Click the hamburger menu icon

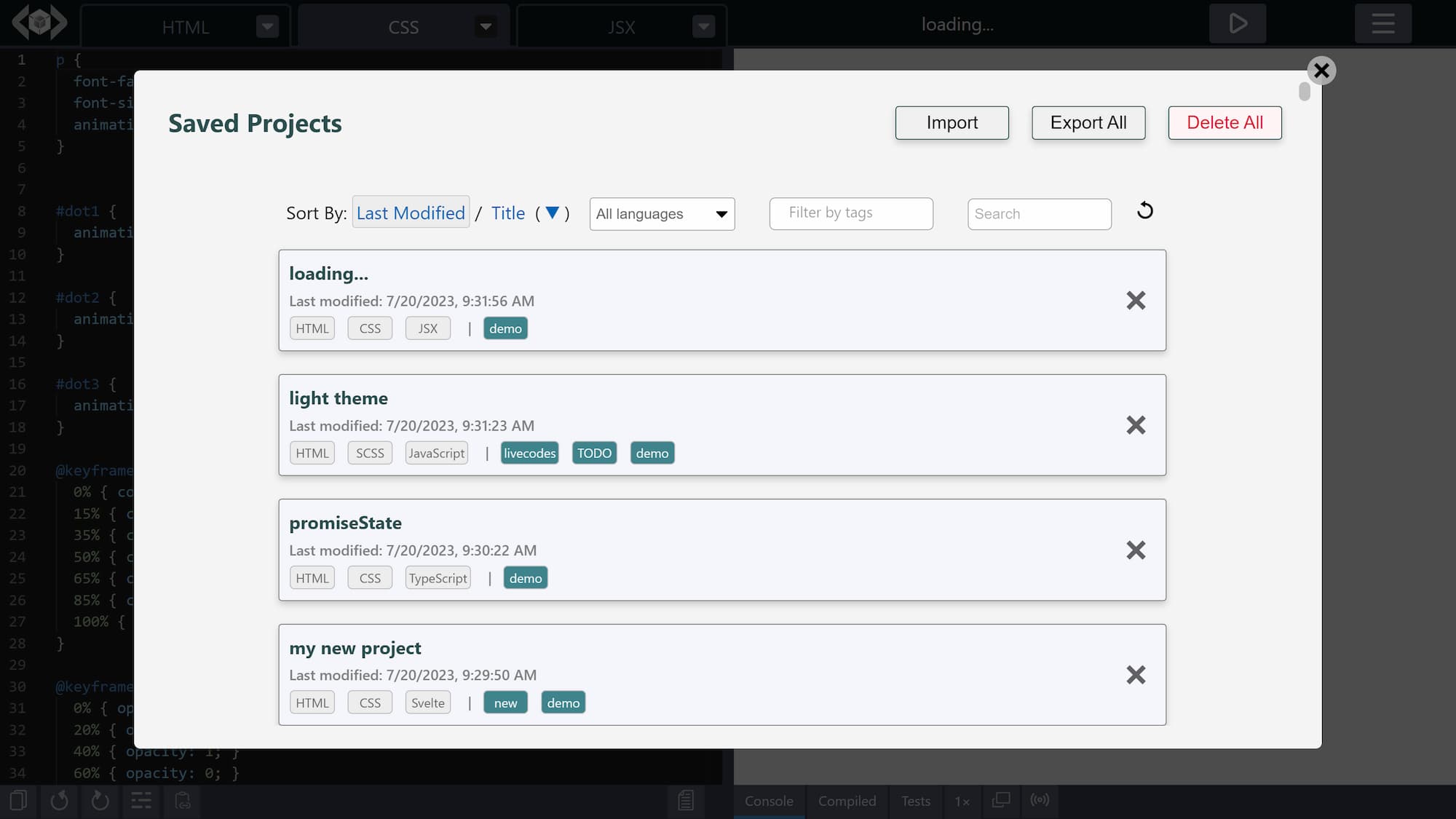click(x=1384, y=23)
